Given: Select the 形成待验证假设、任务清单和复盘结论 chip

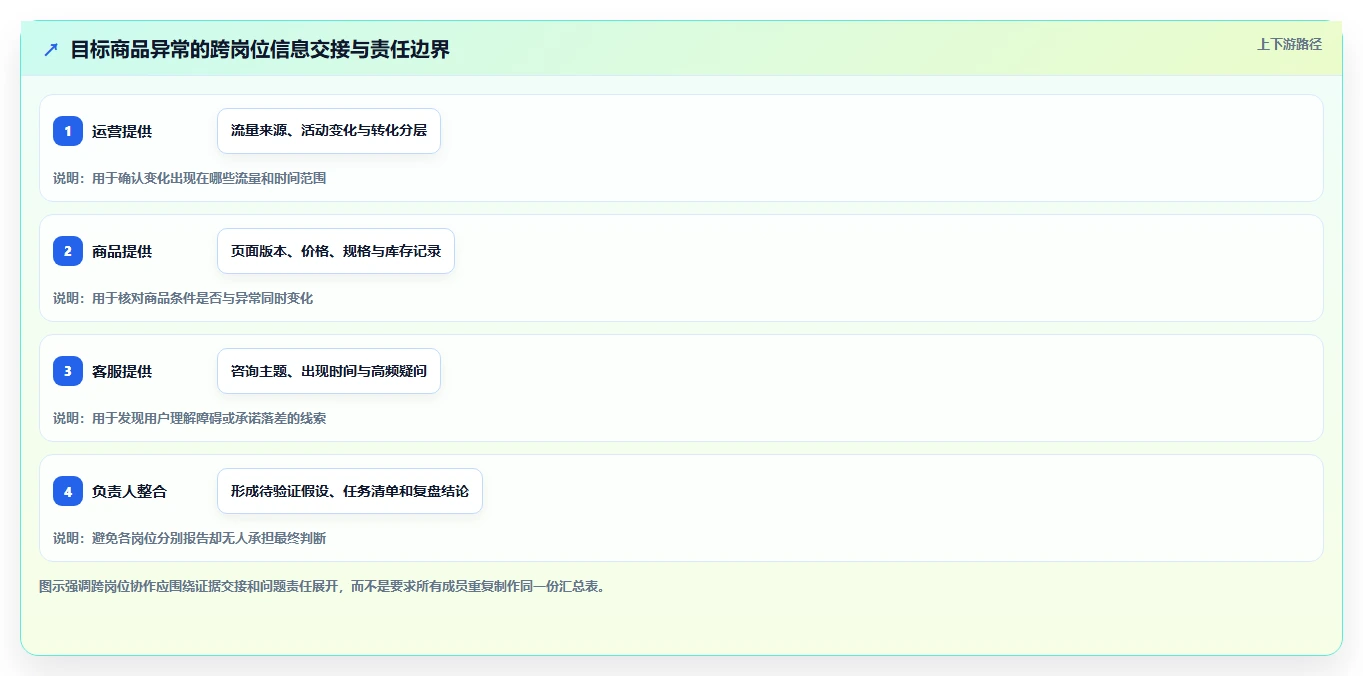Looking at the screenshot, I should (350, 491).
